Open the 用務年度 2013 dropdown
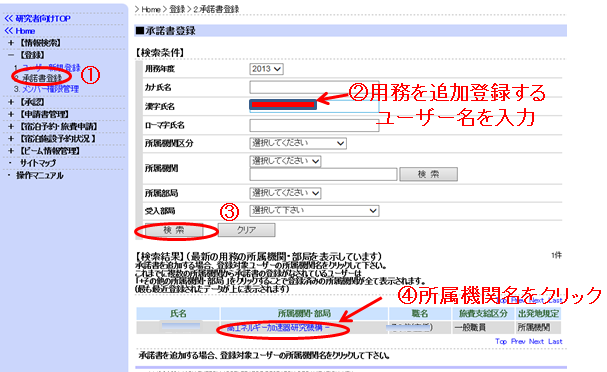Screen dimensions: 607x372 click(x=266, y=69)
